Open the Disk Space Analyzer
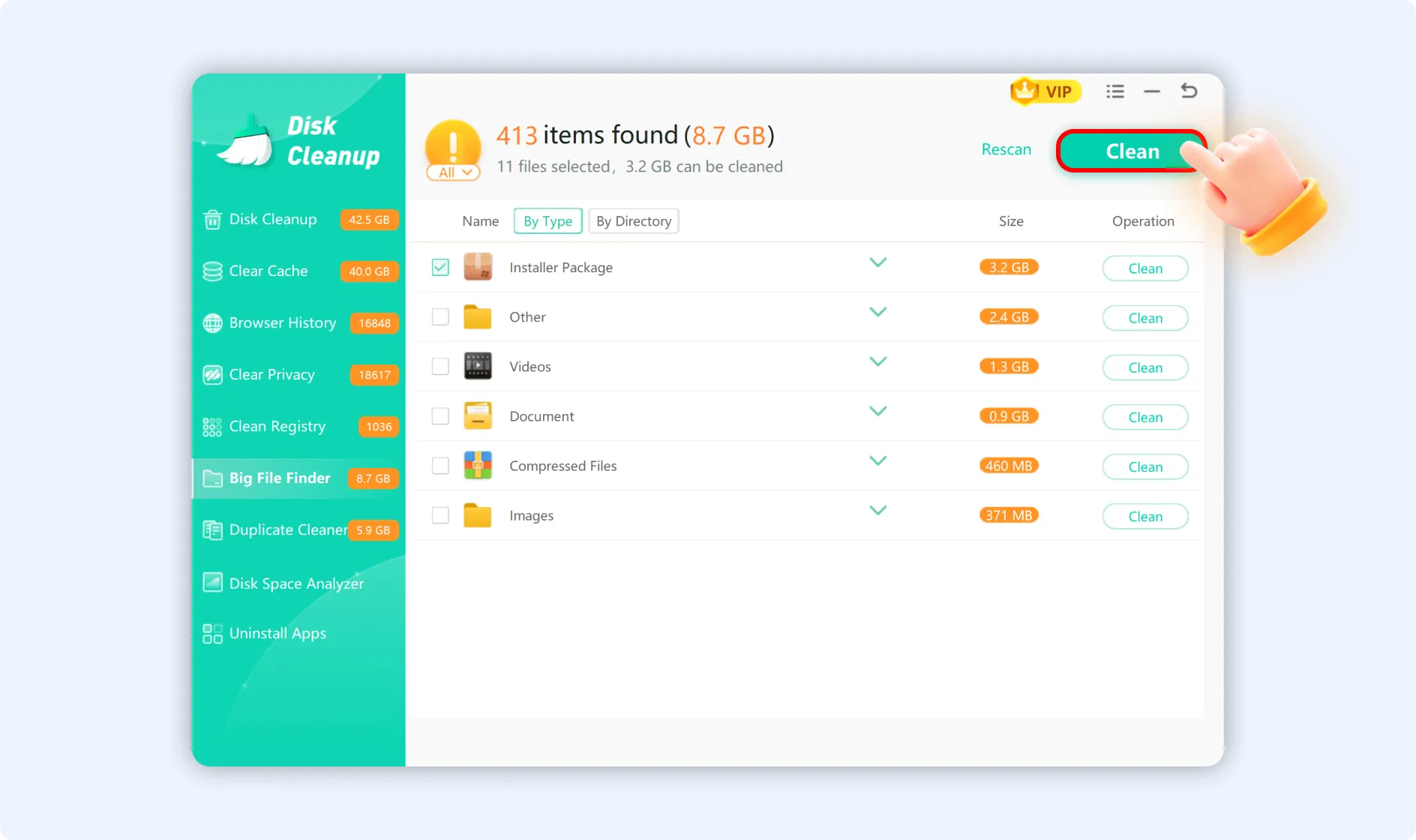The height and width of the screenshot is (840, 1416). pyautogui.click(x=295, y=583)
